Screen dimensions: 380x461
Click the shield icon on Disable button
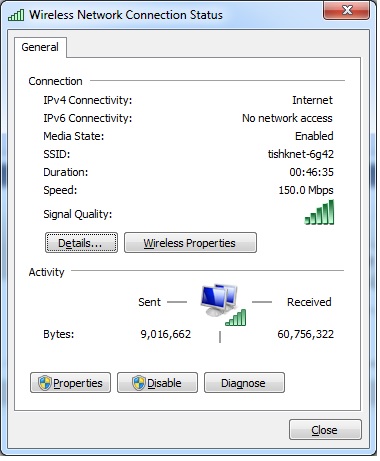pos(139,383)
